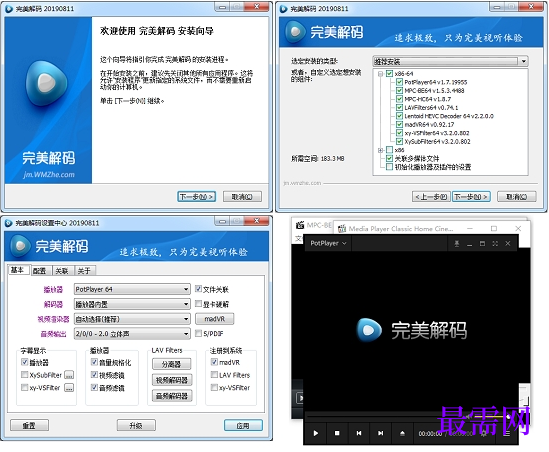Viewport: 549px width, 452px height.
Task: Open 解码器 dropdown
Action: [132, 304]
